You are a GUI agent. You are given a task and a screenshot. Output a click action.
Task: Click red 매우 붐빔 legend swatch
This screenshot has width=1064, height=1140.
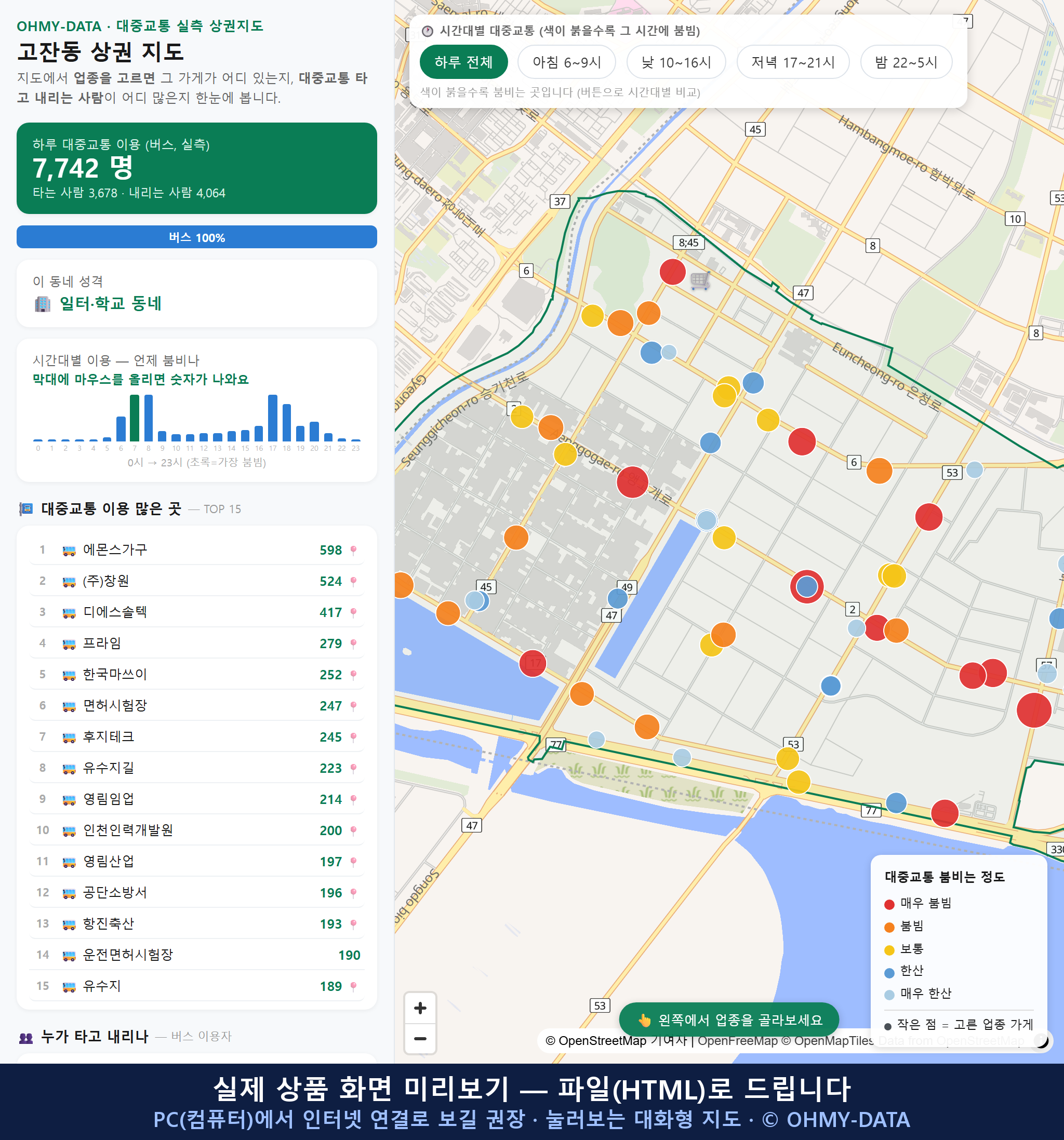(889, 904)
